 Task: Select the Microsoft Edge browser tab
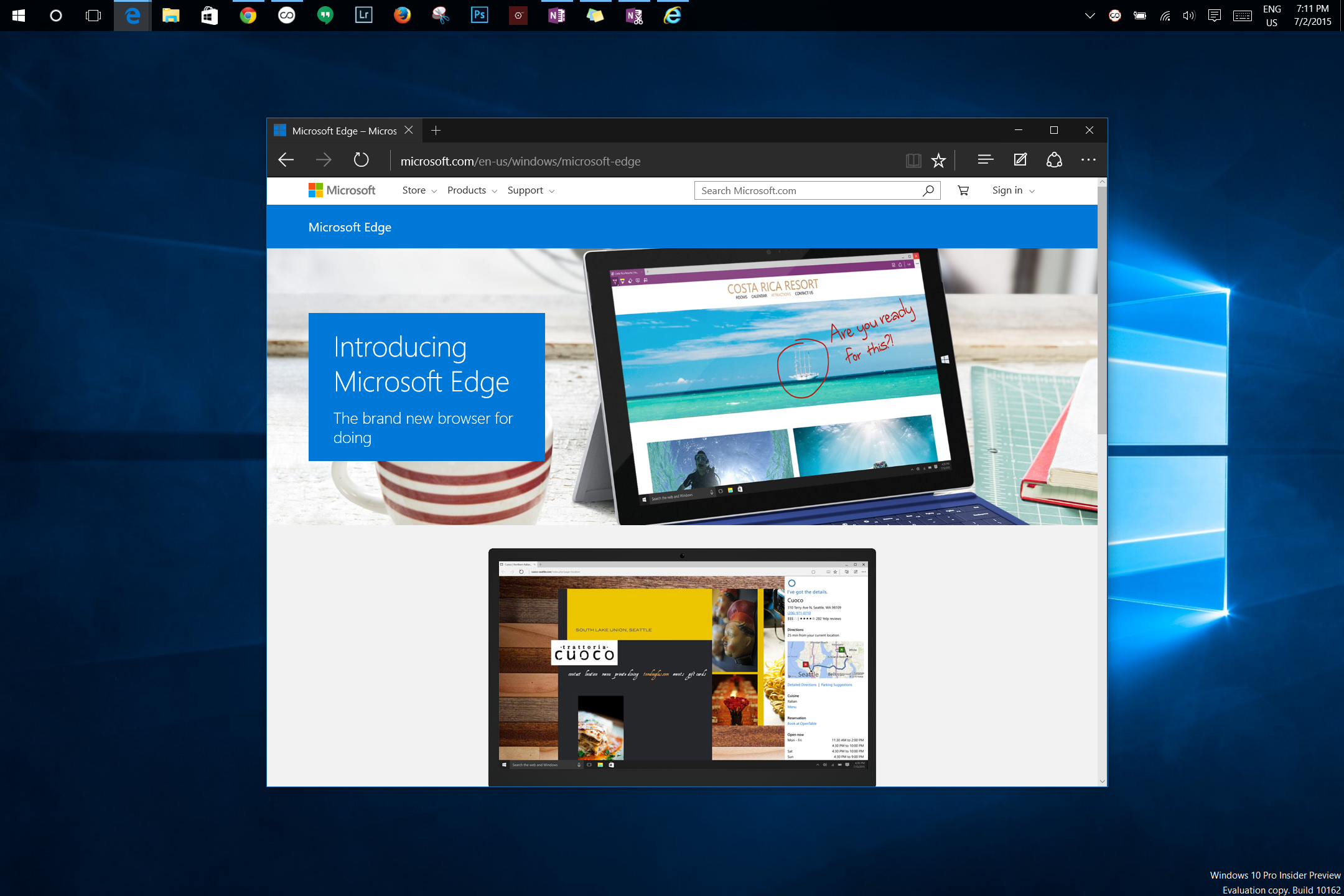(343, 131)
